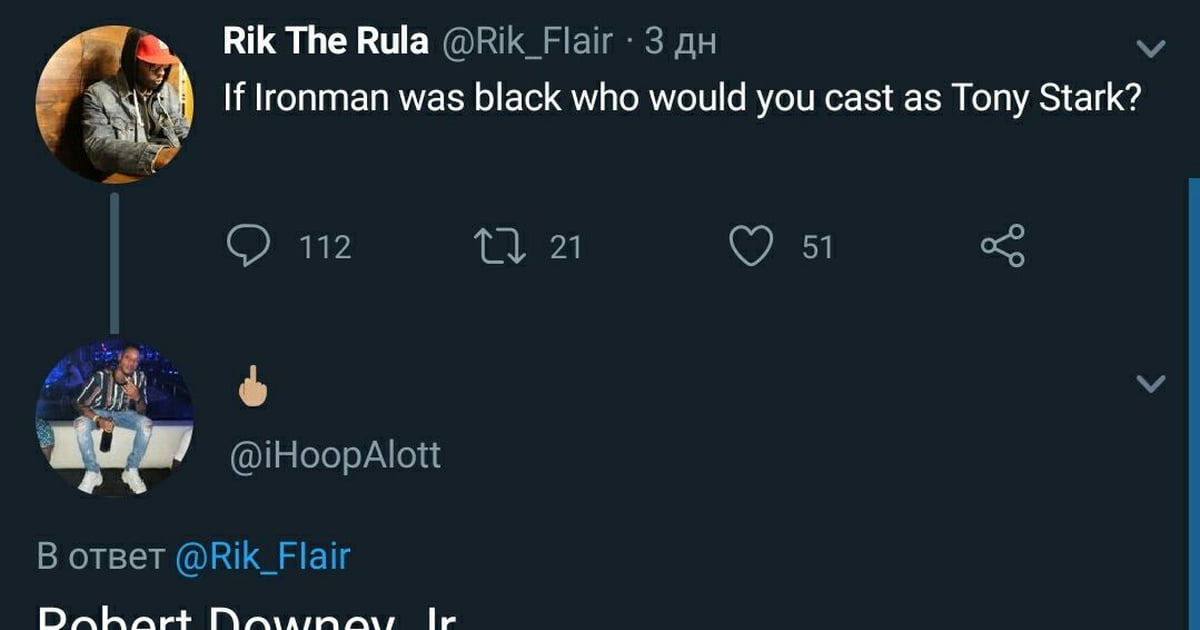Click the blue scrollbar on the right edge
Screen dimensions: 1200x630
[x=1194, y=404]
